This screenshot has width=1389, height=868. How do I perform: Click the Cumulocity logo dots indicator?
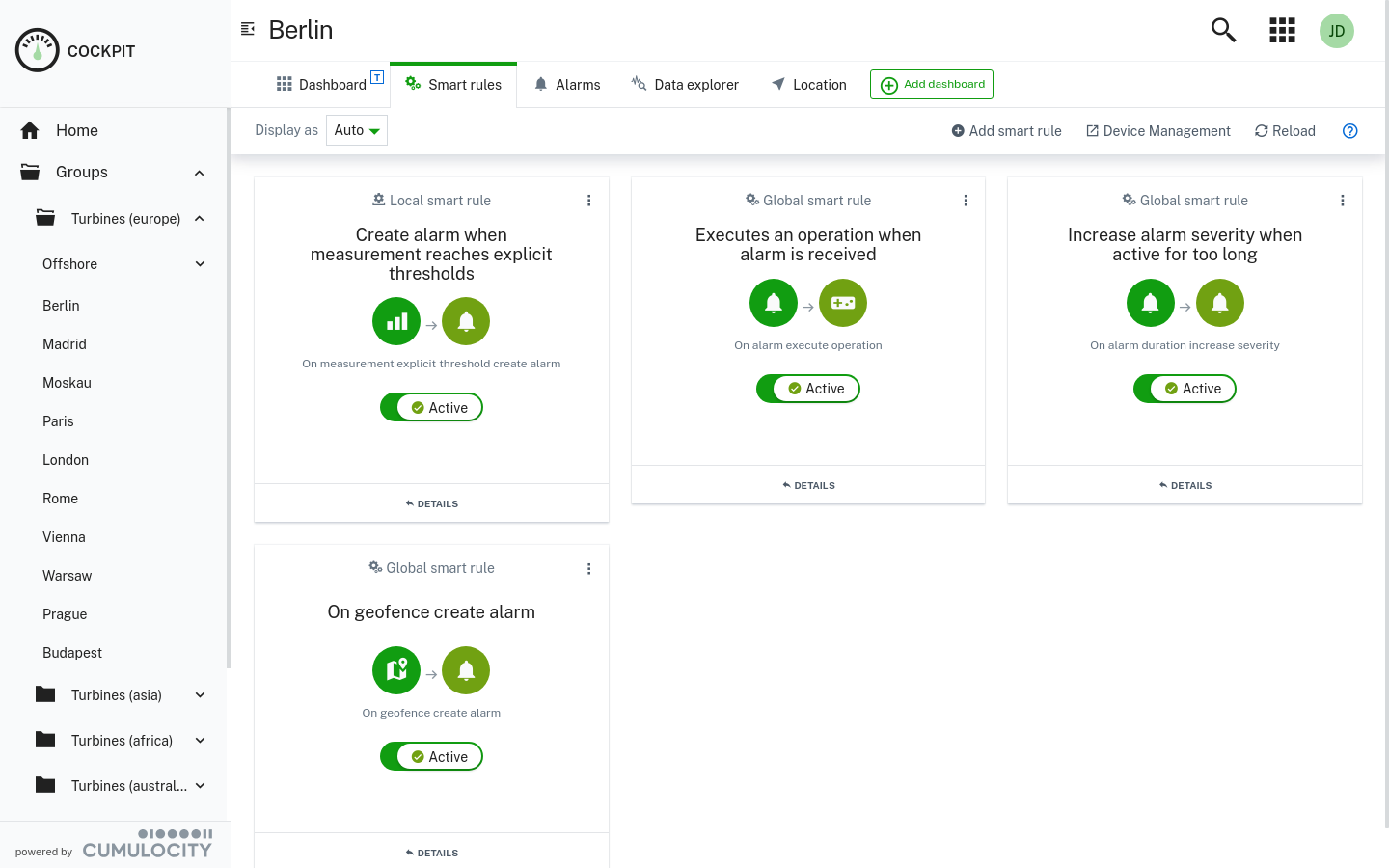[175, 832]
